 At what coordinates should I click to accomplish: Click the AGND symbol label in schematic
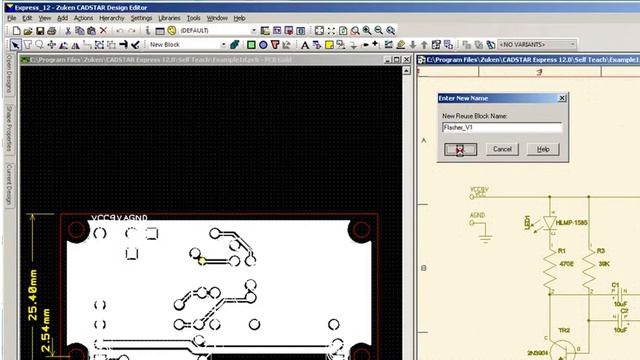[x=477, y=215]
